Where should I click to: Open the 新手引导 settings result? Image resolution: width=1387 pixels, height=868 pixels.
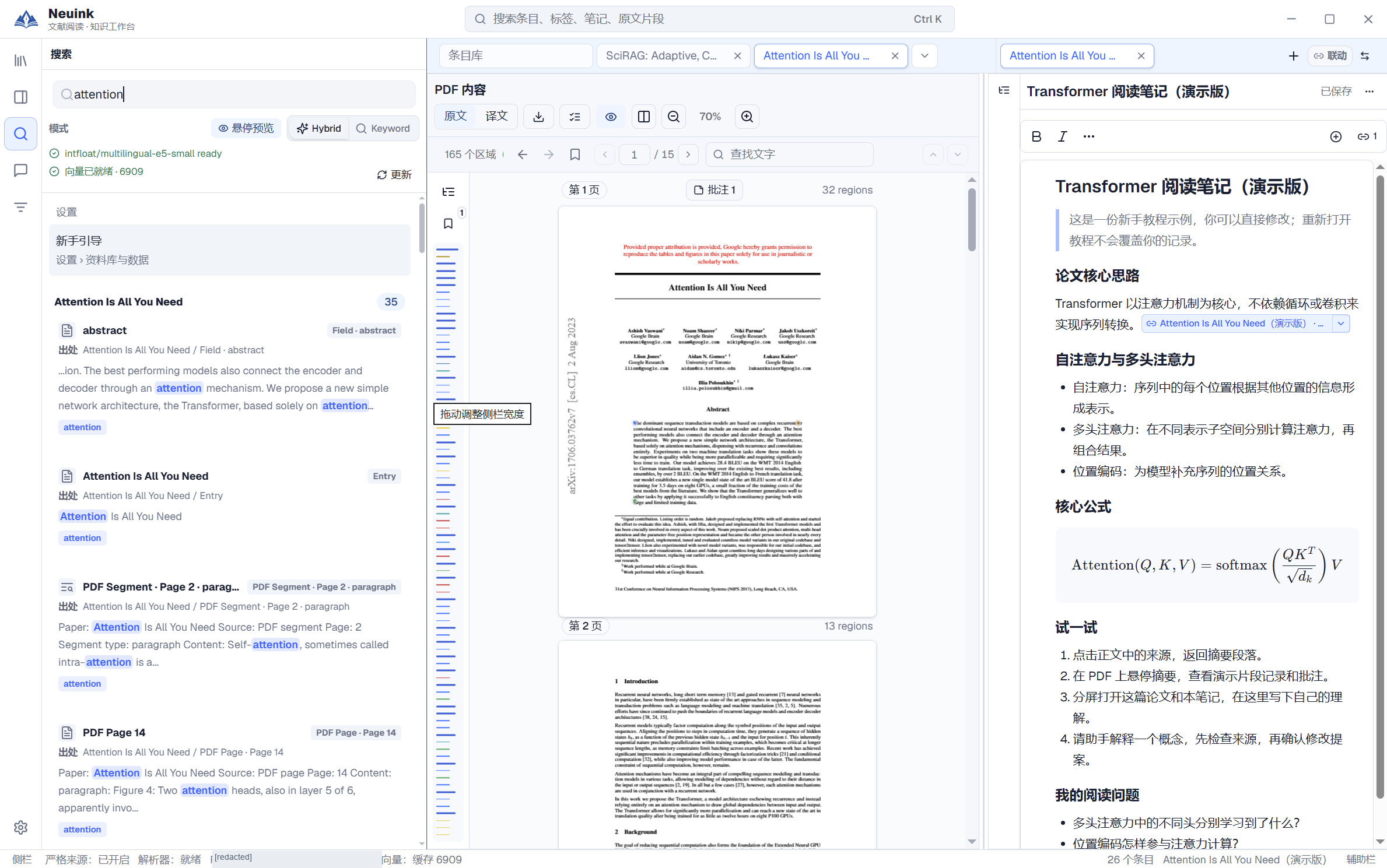click(x=230, y=250)
